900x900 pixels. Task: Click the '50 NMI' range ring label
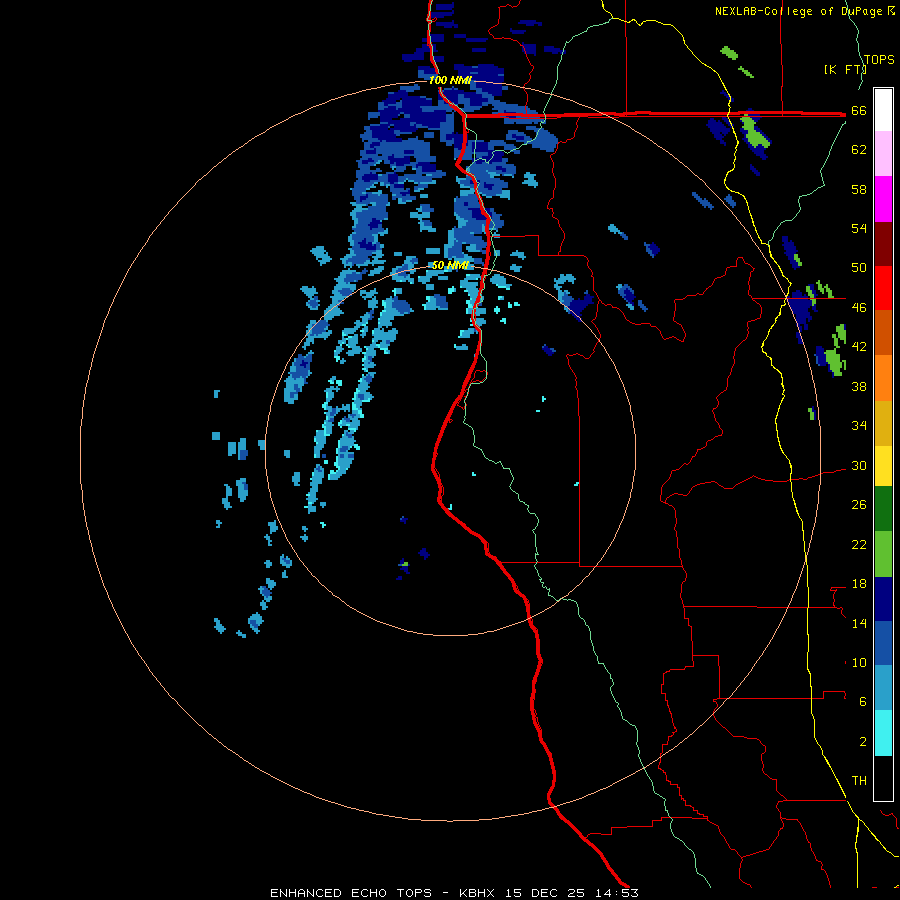pos(450,265)
